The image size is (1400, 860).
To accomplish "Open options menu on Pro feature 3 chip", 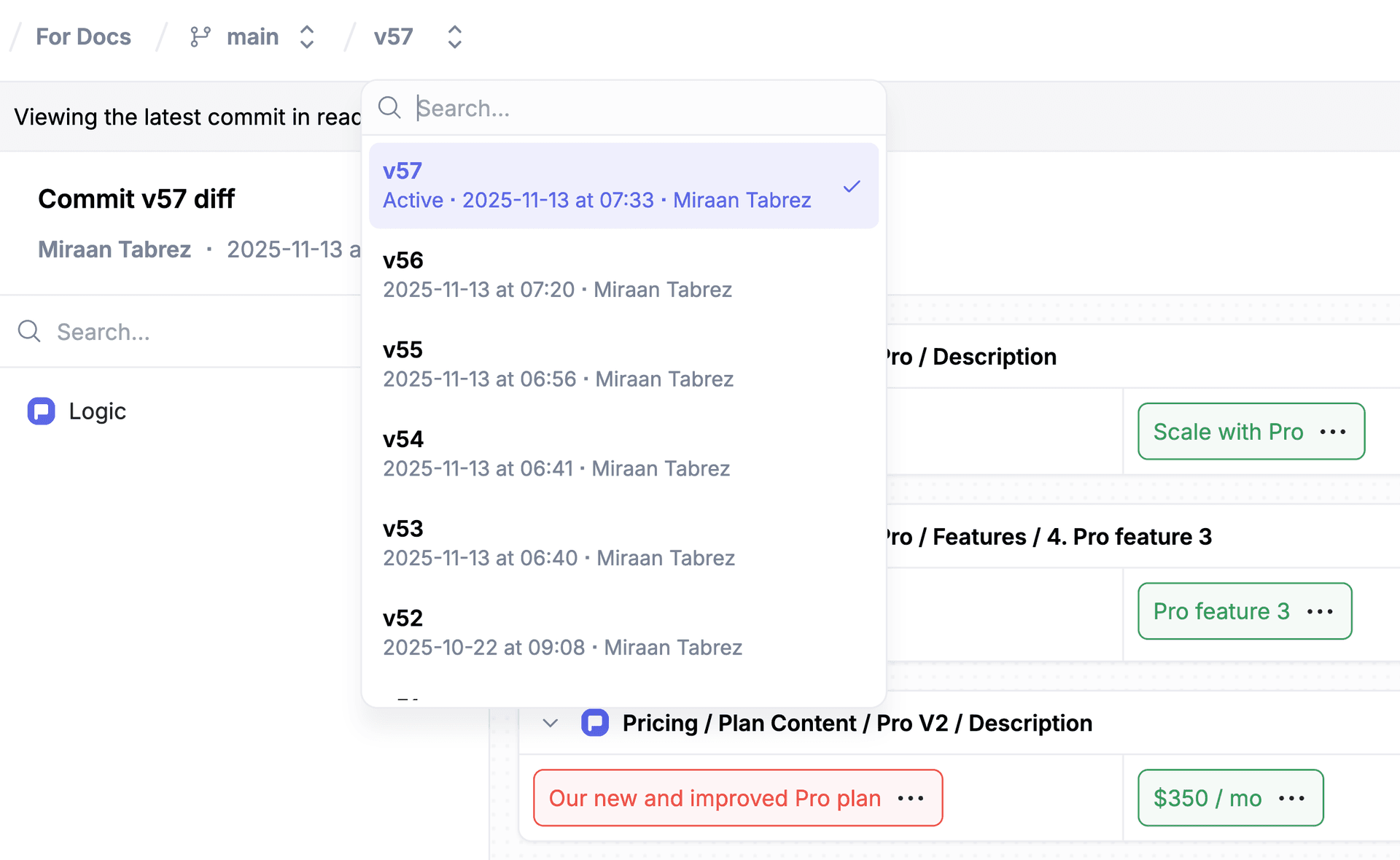I will pyautogui.click(x=1322, y=612).
